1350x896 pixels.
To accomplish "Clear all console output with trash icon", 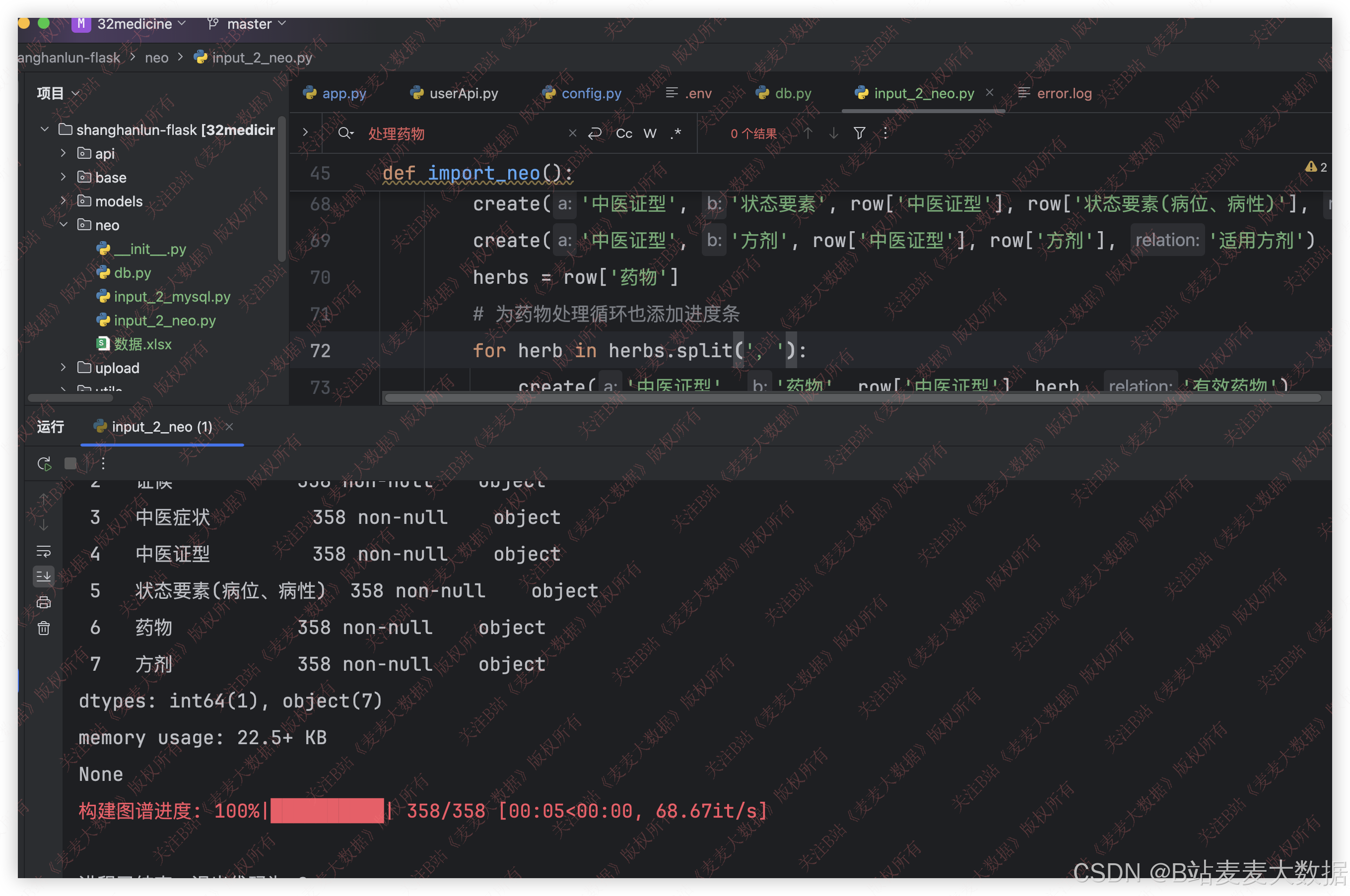I will coord(44,629).
